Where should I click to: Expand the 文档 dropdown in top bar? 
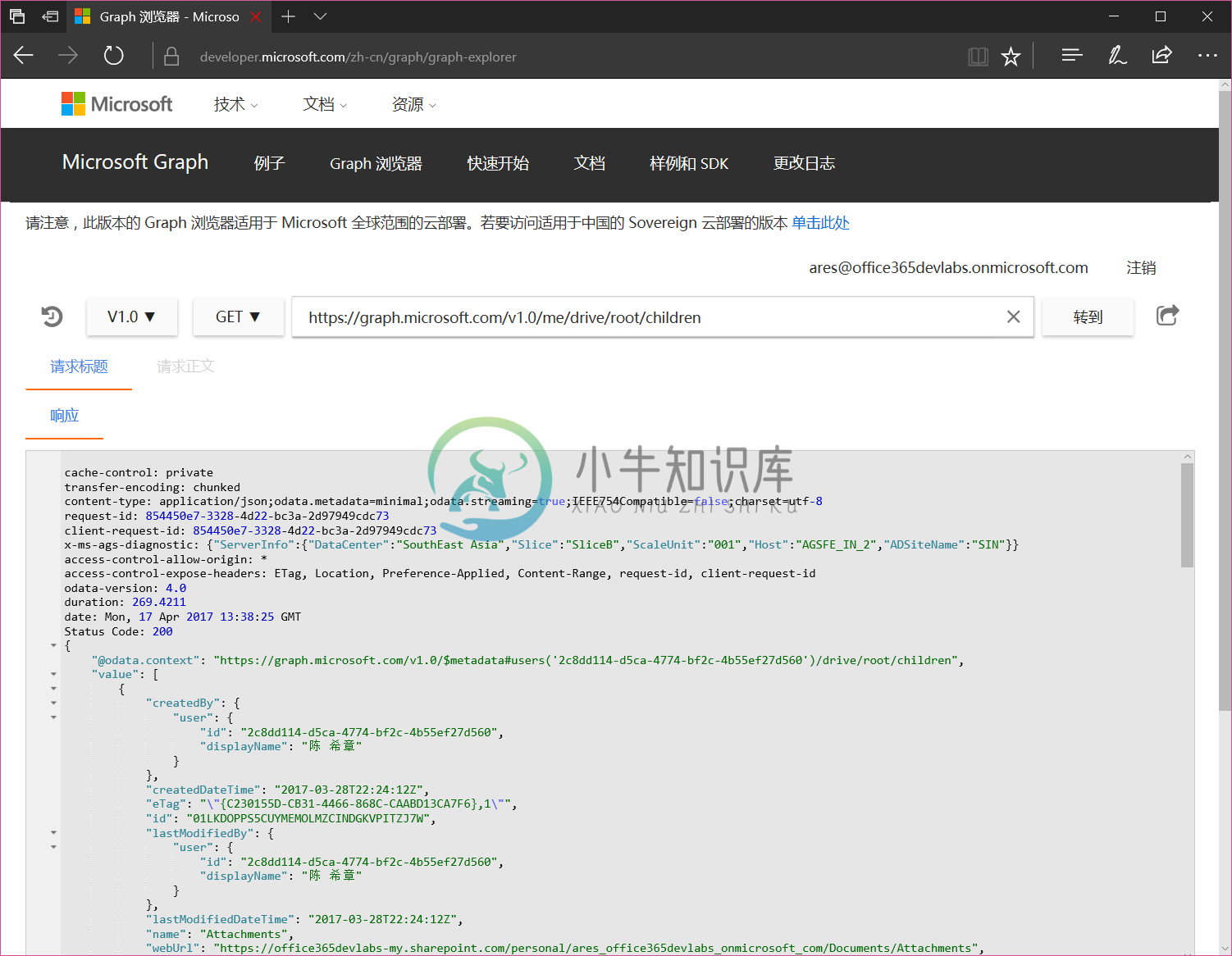325,104
